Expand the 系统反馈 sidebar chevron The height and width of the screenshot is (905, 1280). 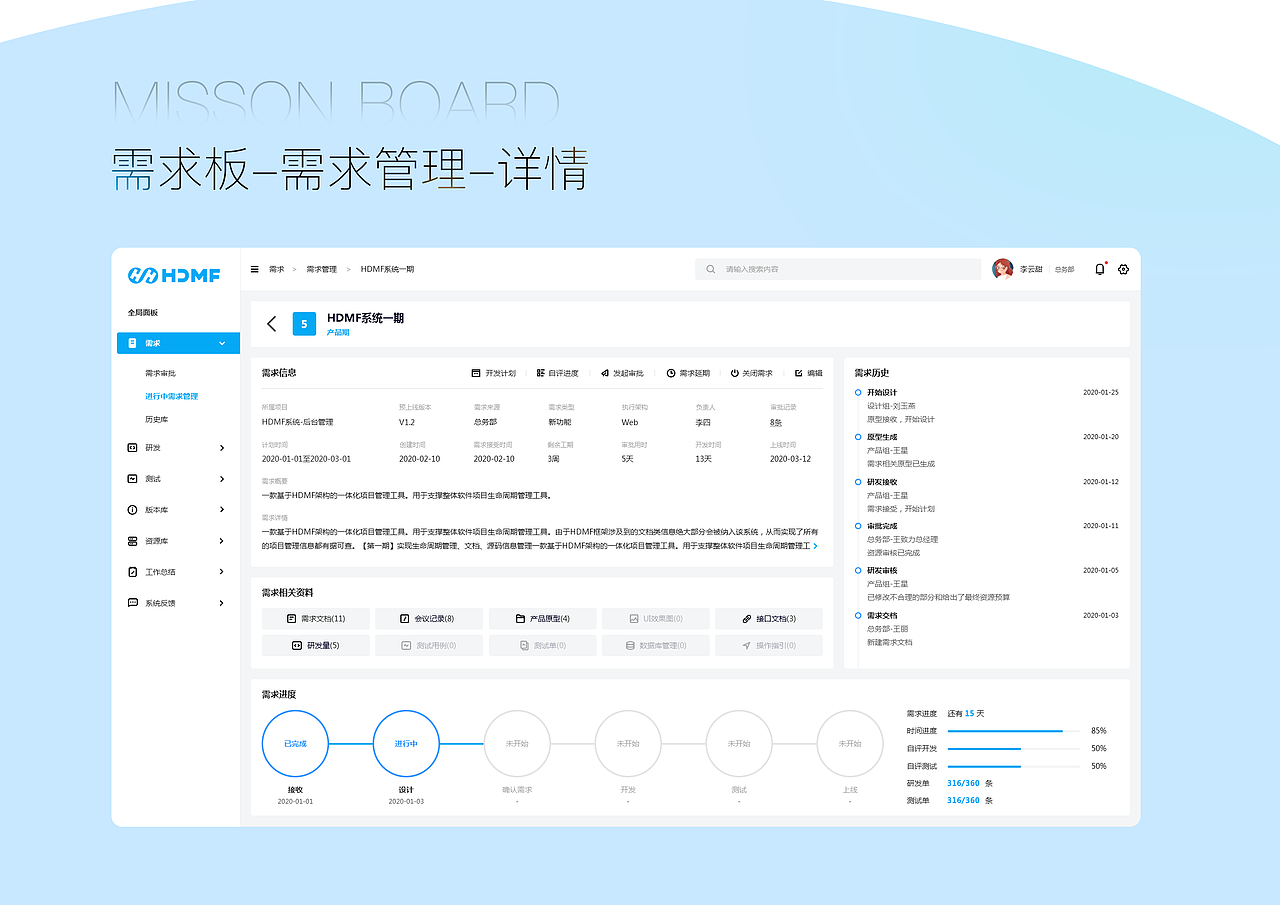coord(222,603)
